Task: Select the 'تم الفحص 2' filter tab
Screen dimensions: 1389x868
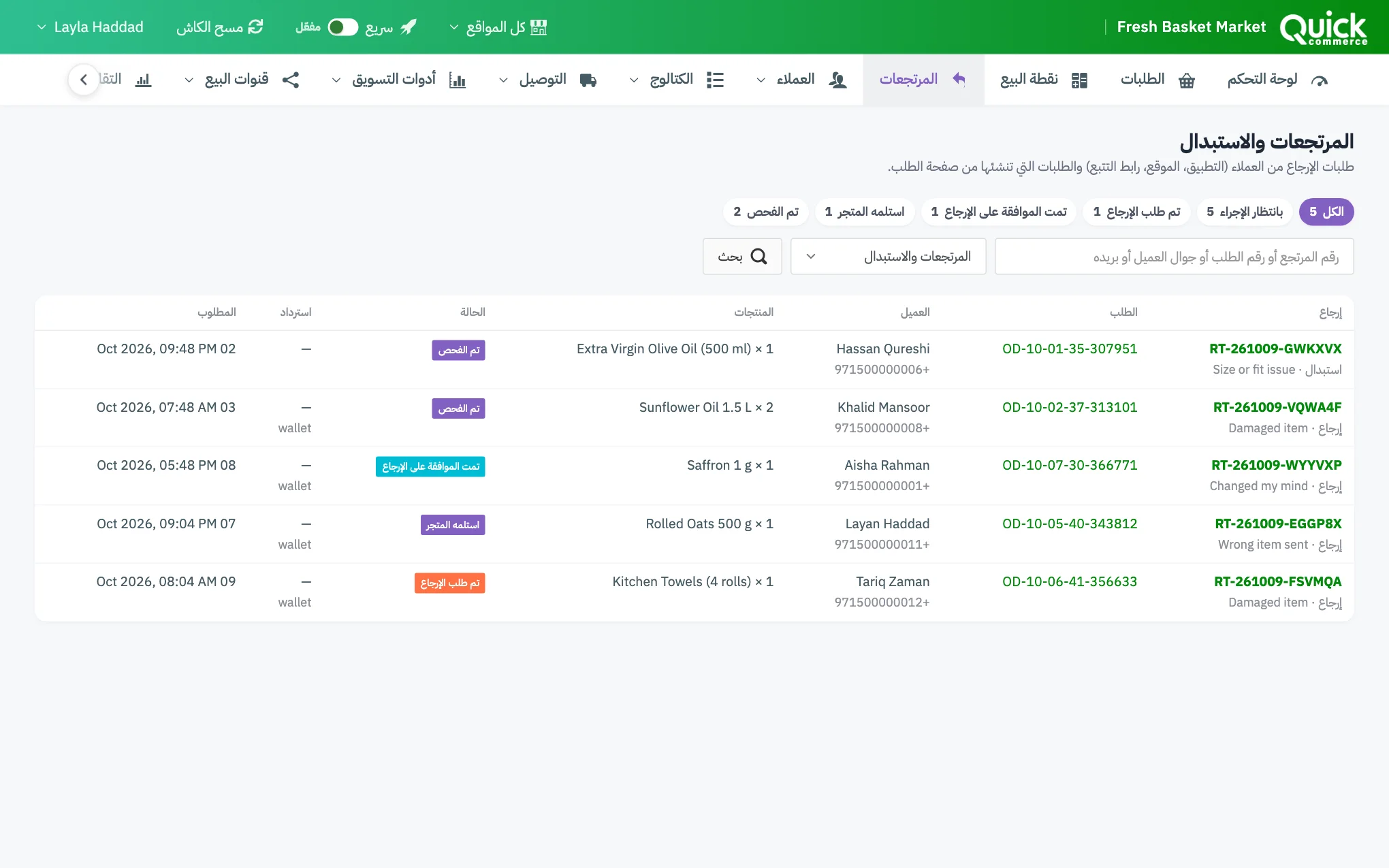Action: point(766,212)
